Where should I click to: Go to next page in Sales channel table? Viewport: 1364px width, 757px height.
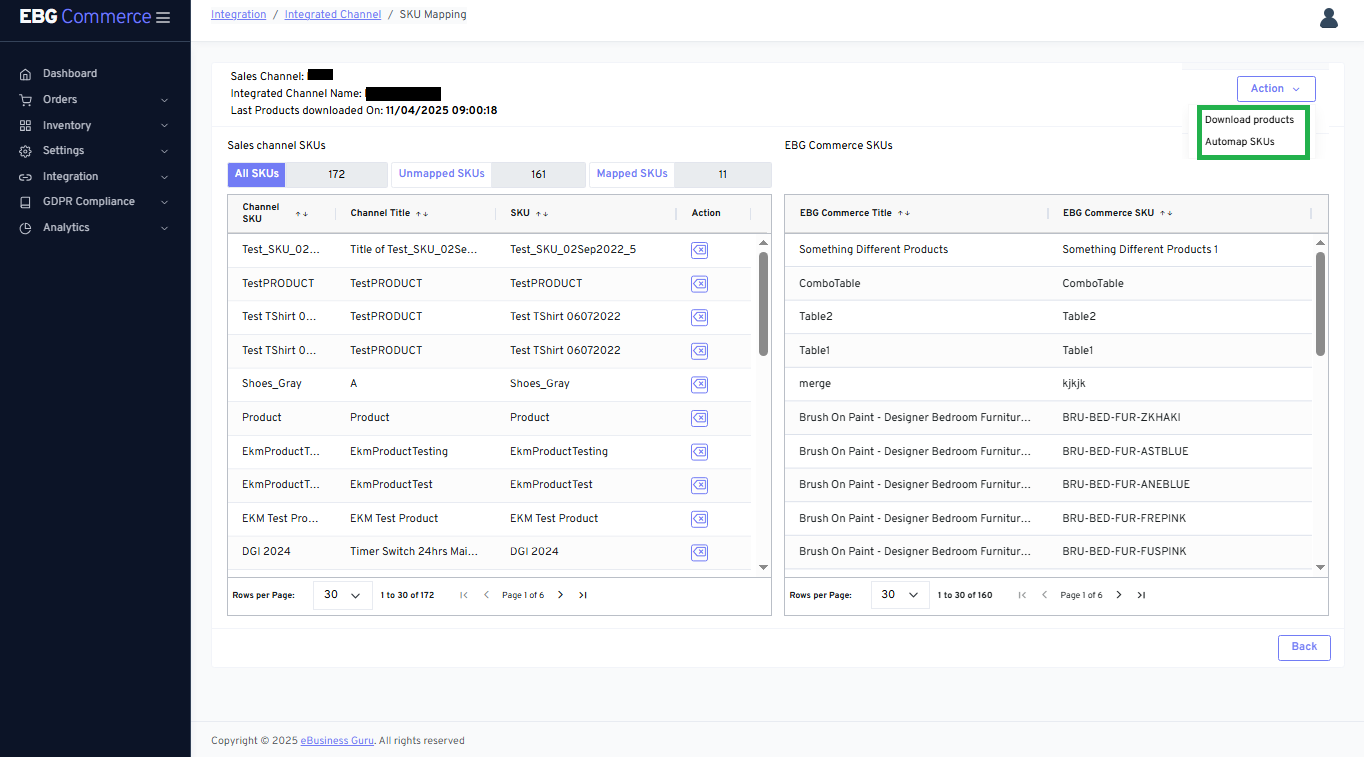[560, 595]
